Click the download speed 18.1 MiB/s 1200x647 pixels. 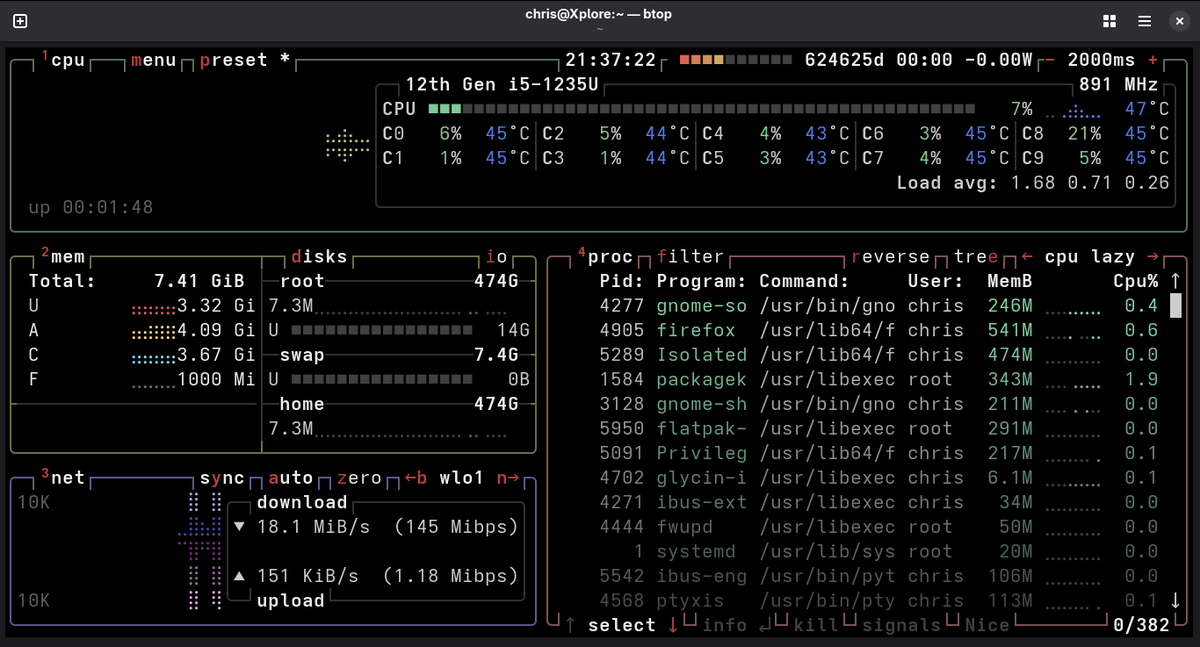pyautogui.click(x=313, y=526)
